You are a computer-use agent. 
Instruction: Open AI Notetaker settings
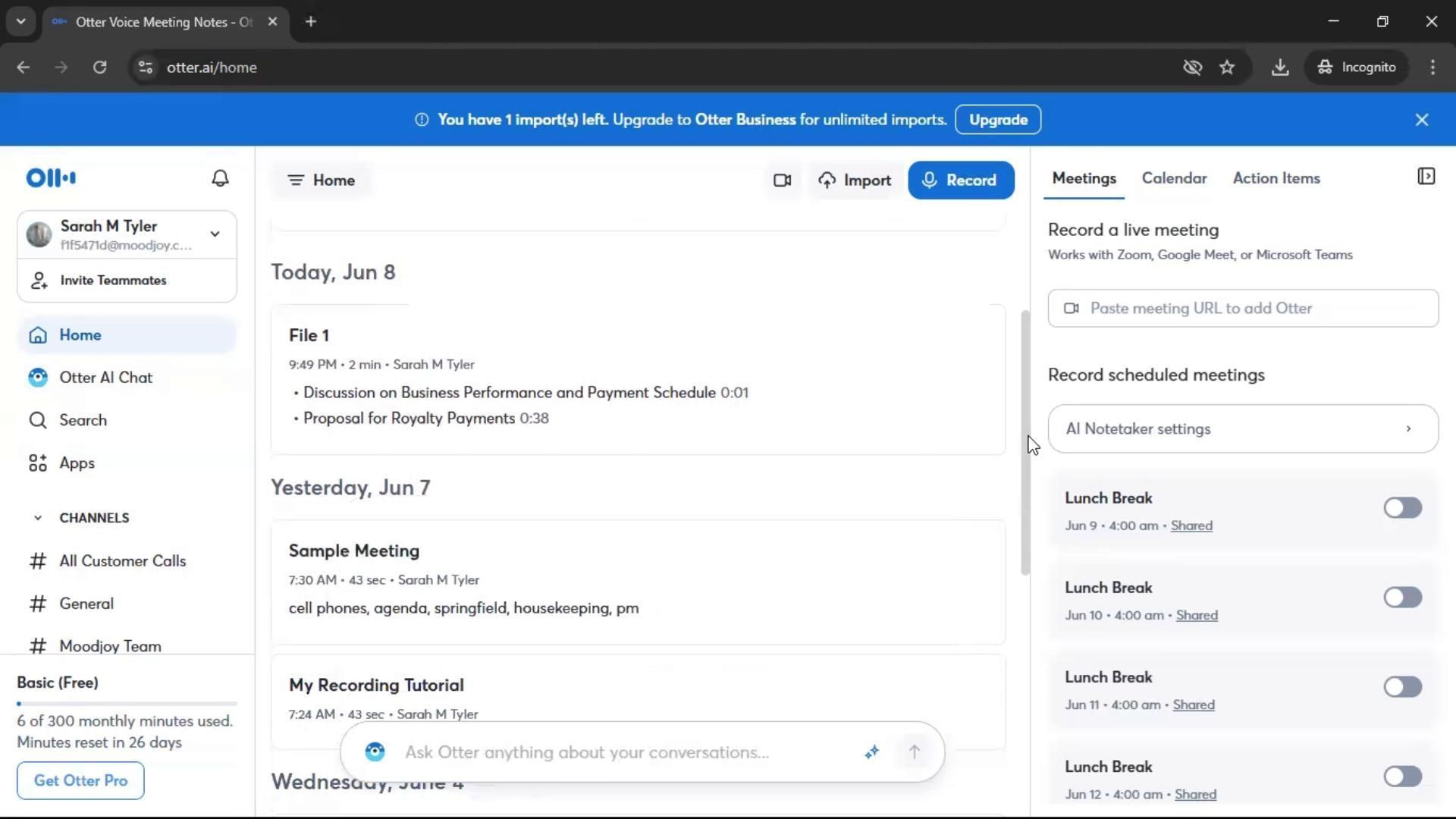pos(1242,429)
